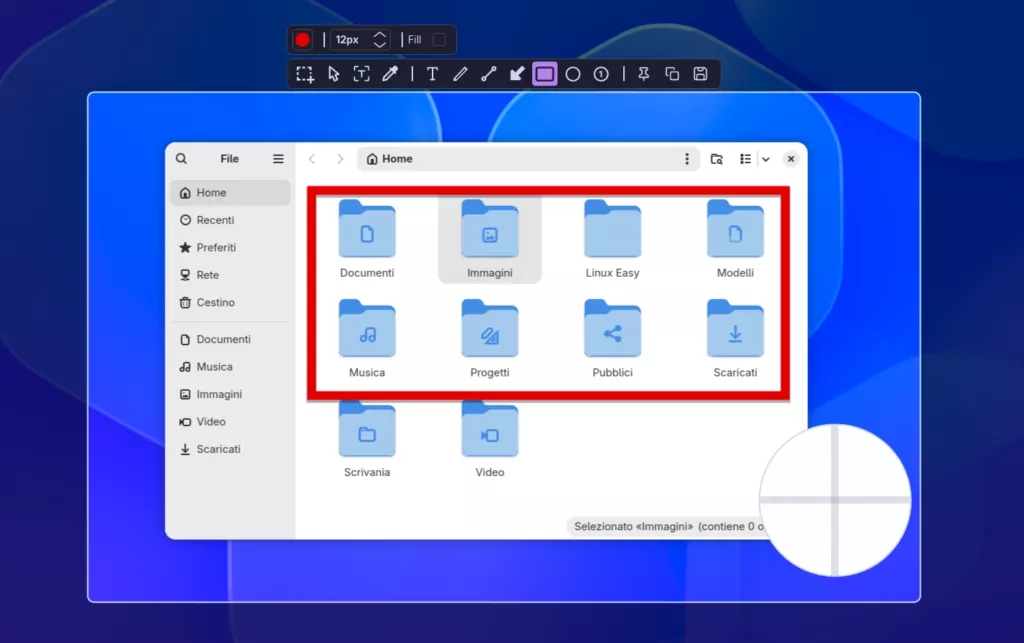This screenshot has width=1024, height=643.
Task: Choose the straight line tool
Action: point(488,74)
